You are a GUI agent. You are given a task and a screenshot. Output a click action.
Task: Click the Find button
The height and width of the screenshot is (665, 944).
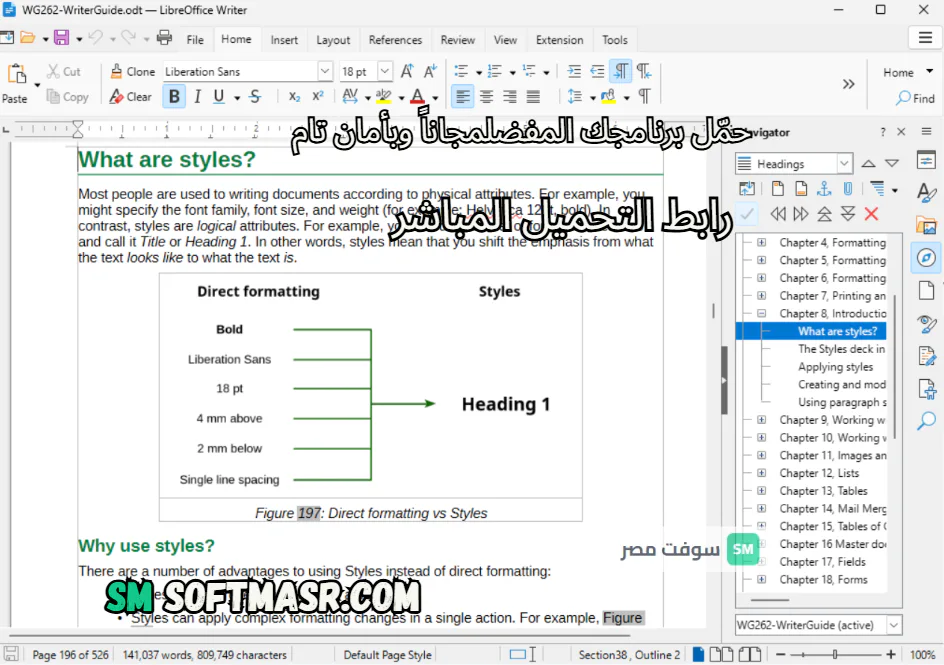click(915, 97)
